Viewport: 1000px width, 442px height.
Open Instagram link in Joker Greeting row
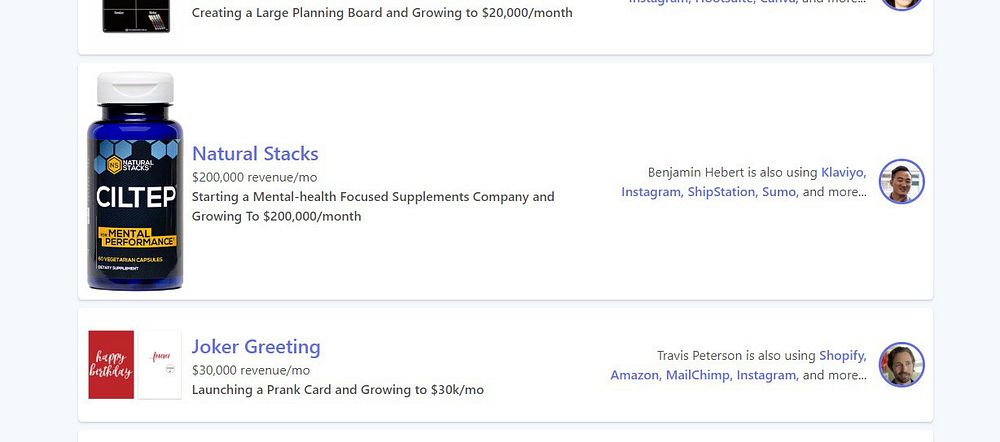pyautogui.click(x=765, y=375)
